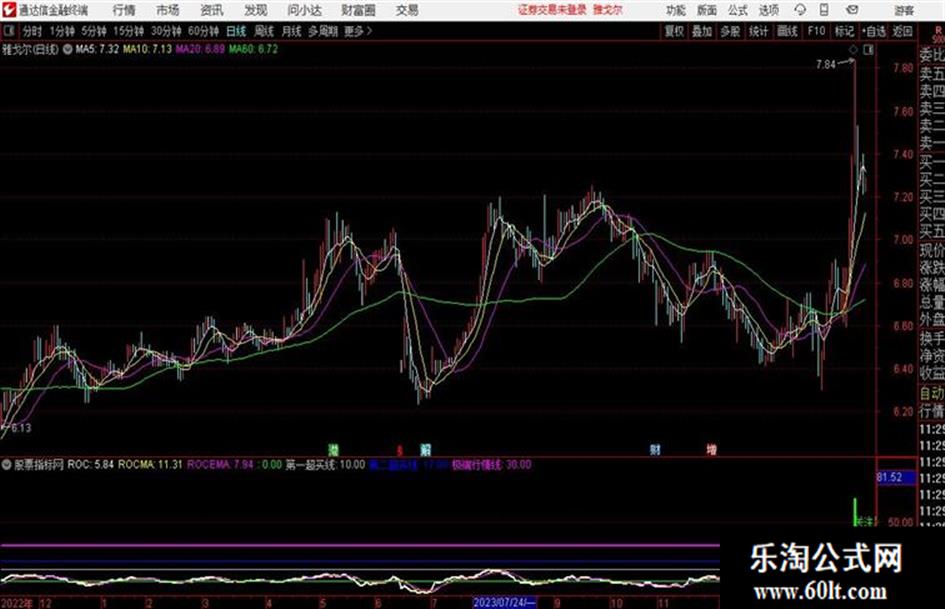Image resolution: width=945 pixels, height=609 pixels.
Task: Open the 行情 menu
Action: click(x=124, y=10)
